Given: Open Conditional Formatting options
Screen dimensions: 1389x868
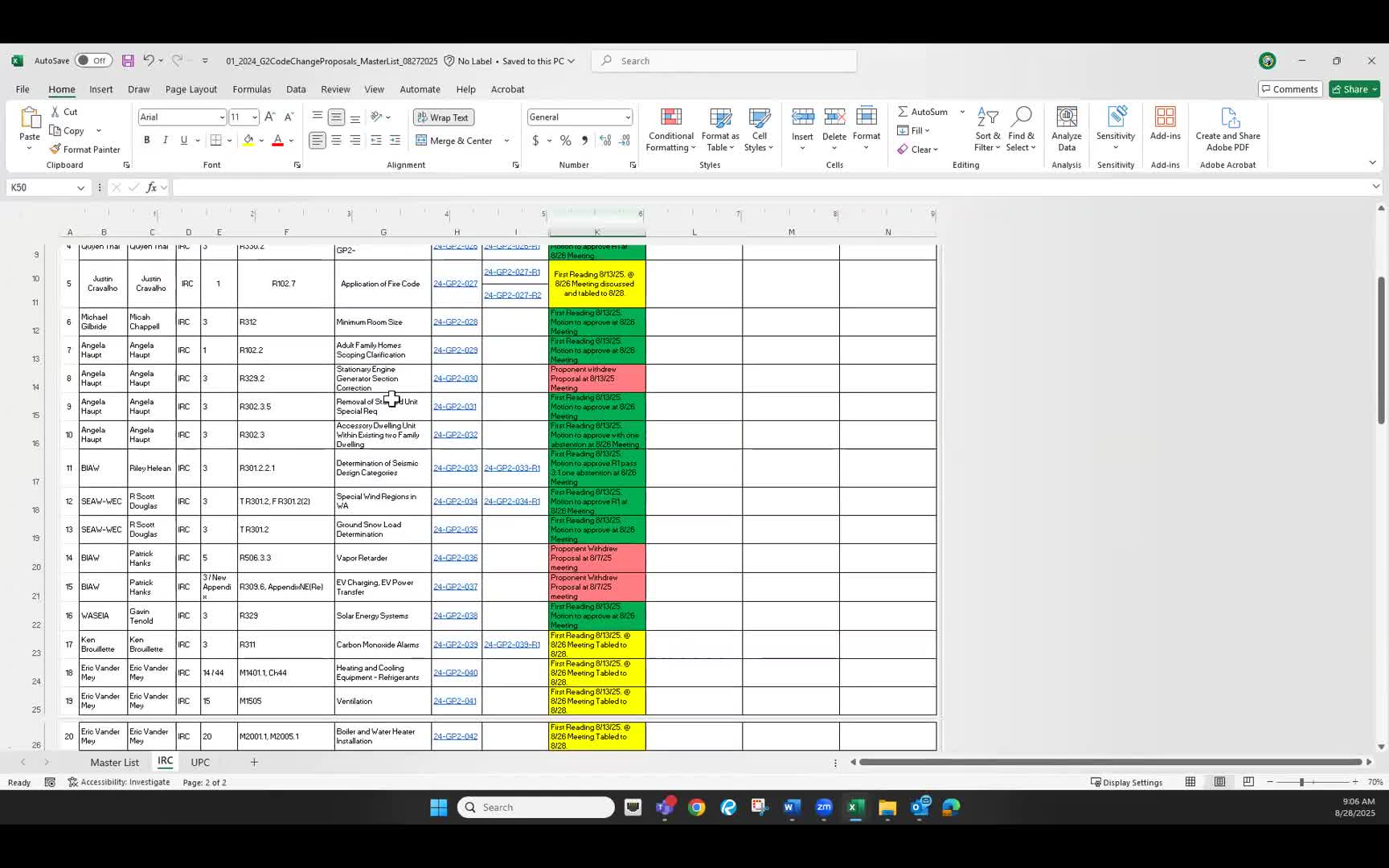Looking at the screenshot, I should coord(671,130).
